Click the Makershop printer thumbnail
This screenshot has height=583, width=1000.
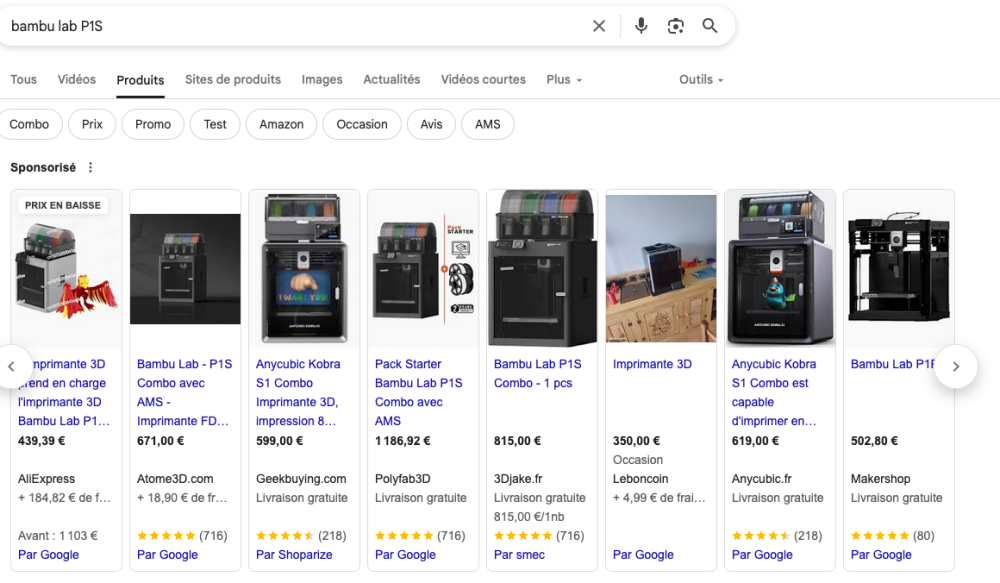point(899,267)
